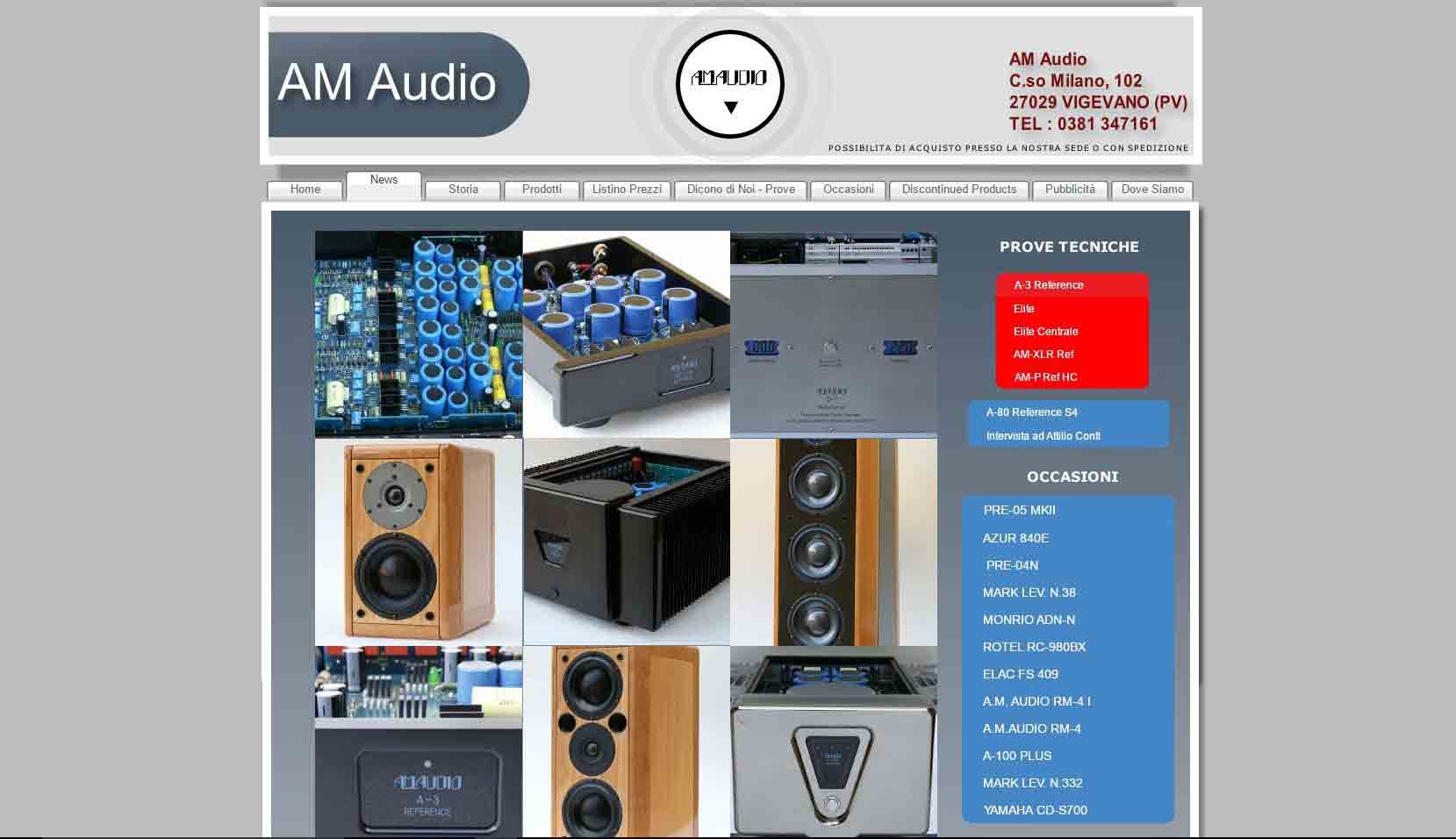The height and width of the screenshot is (839, 1456).
Task: Click the three-woofer tower speaker close-up
Action: click(834, 542)
